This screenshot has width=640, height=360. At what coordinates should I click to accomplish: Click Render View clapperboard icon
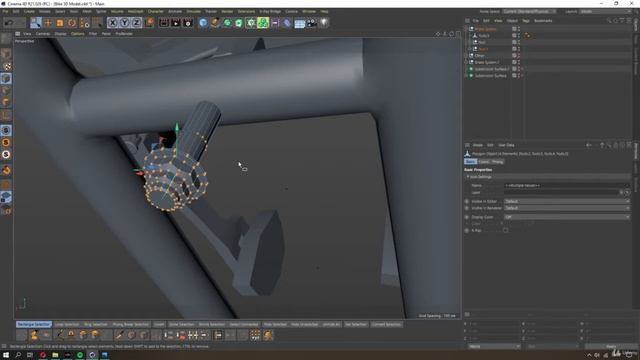[164, 23]
